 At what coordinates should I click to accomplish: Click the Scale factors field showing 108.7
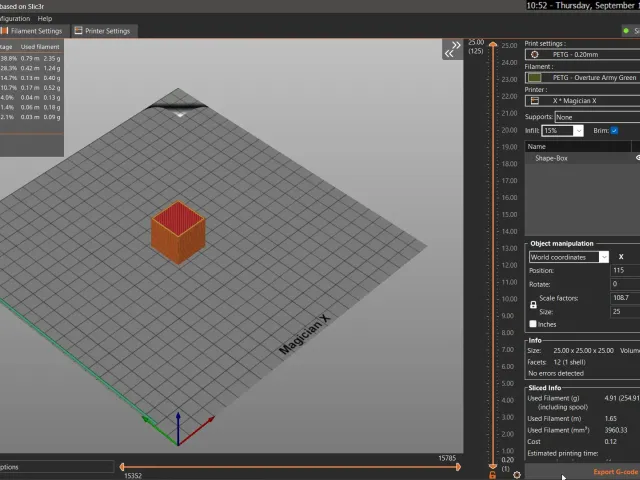[625, 298]
